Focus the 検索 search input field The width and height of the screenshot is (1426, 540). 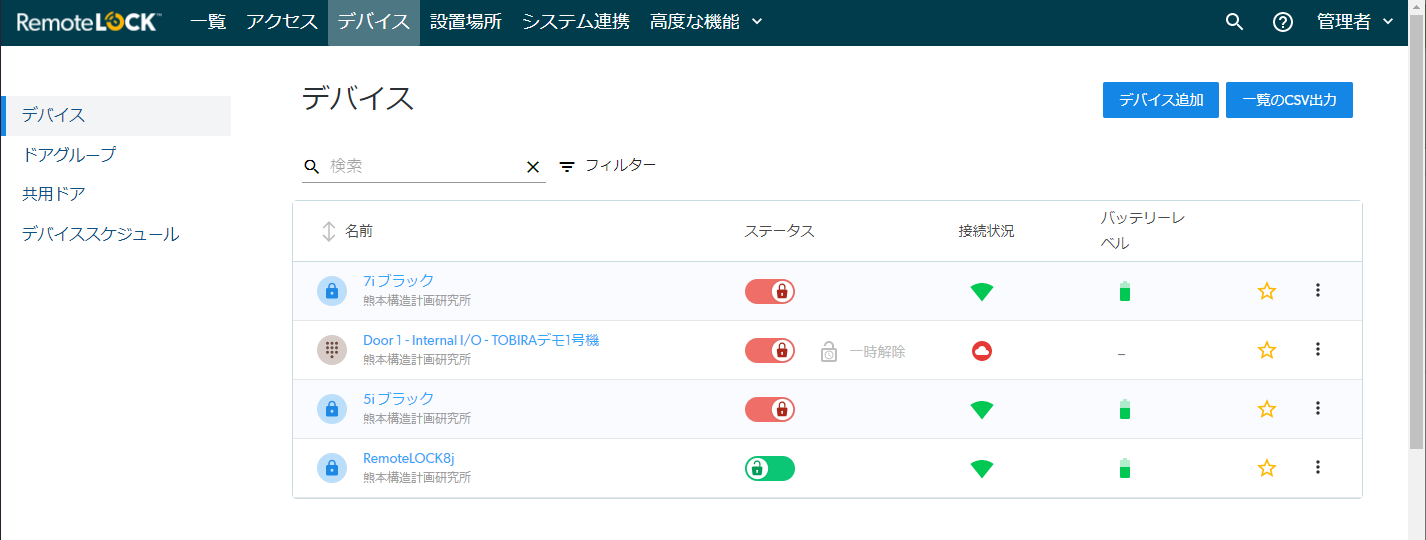424,166
